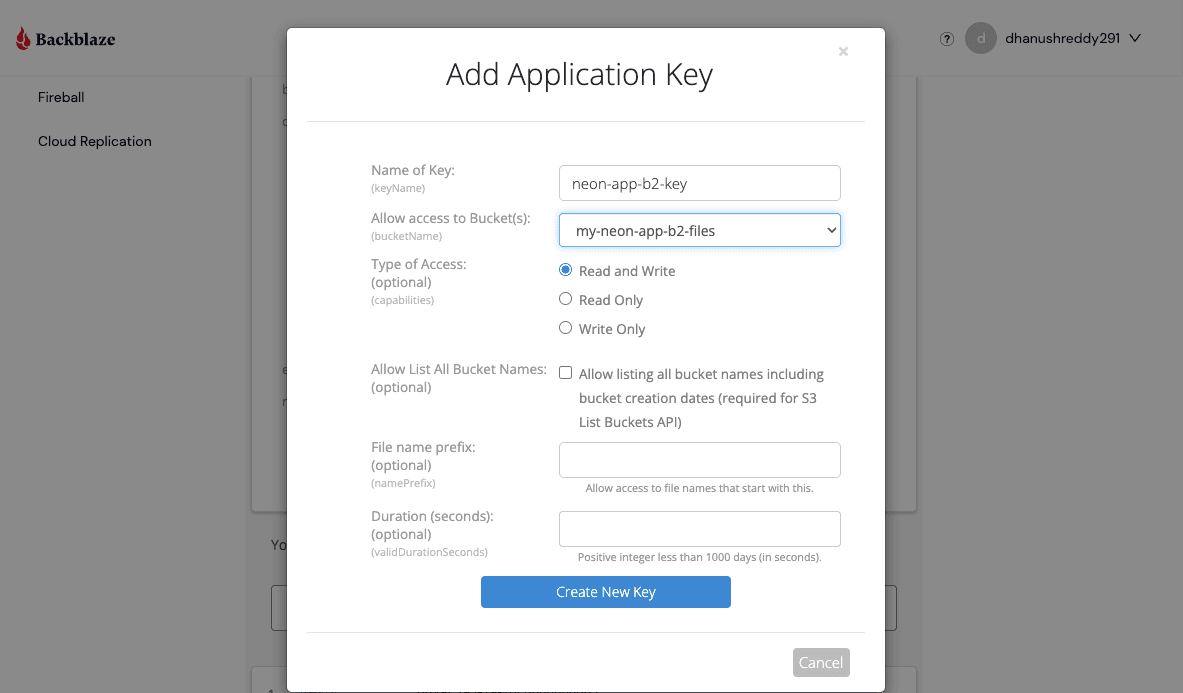This screenshot has width=1183, height=693.
Task: Click inside the Duration seconds field
Action: click(699, 528)
